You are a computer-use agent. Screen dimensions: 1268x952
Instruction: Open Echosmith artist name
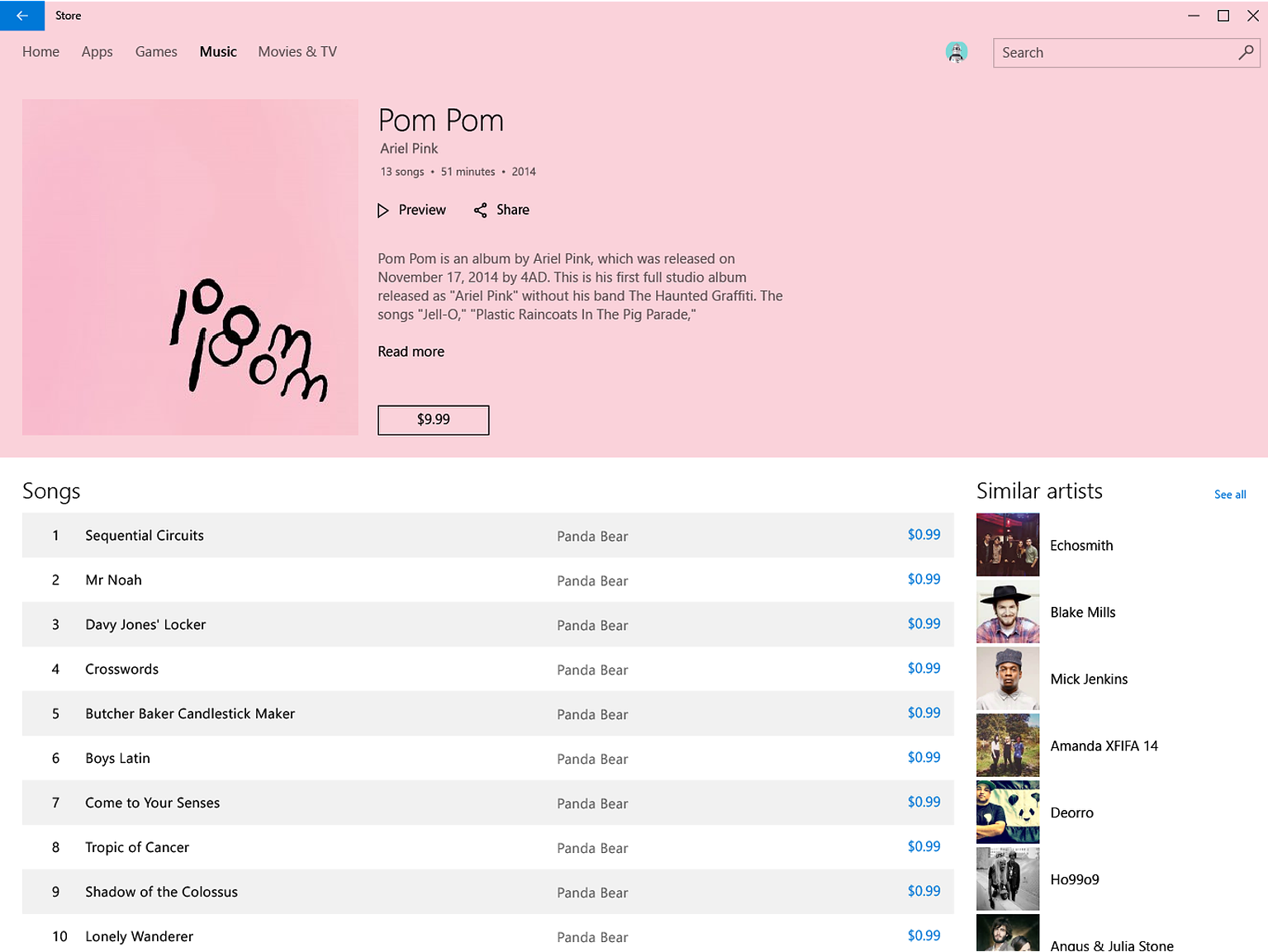1081,546
